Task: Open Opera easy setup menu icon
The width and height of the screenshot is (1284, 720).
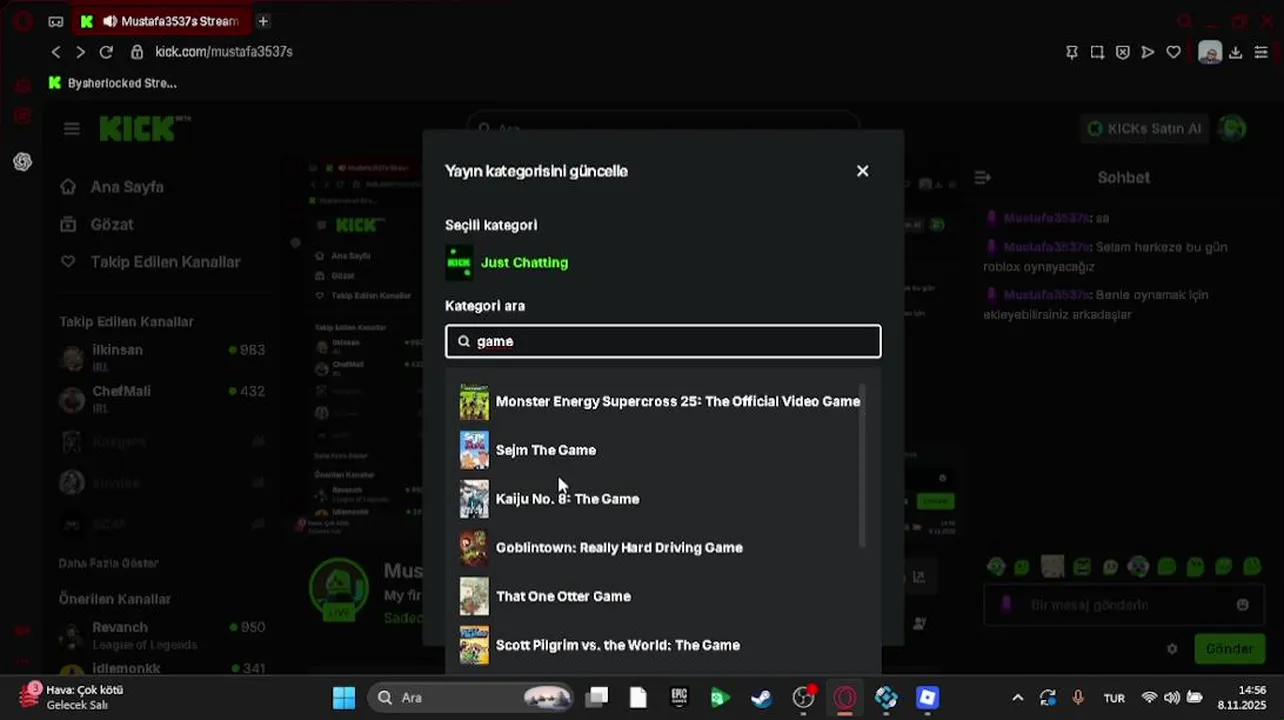Action: (x=1261, y=52)
